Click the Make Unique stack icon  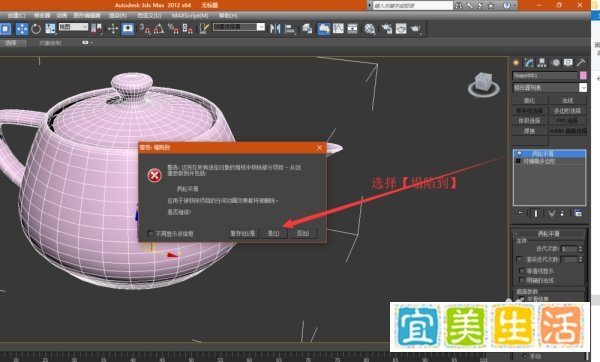coord(551,214)
